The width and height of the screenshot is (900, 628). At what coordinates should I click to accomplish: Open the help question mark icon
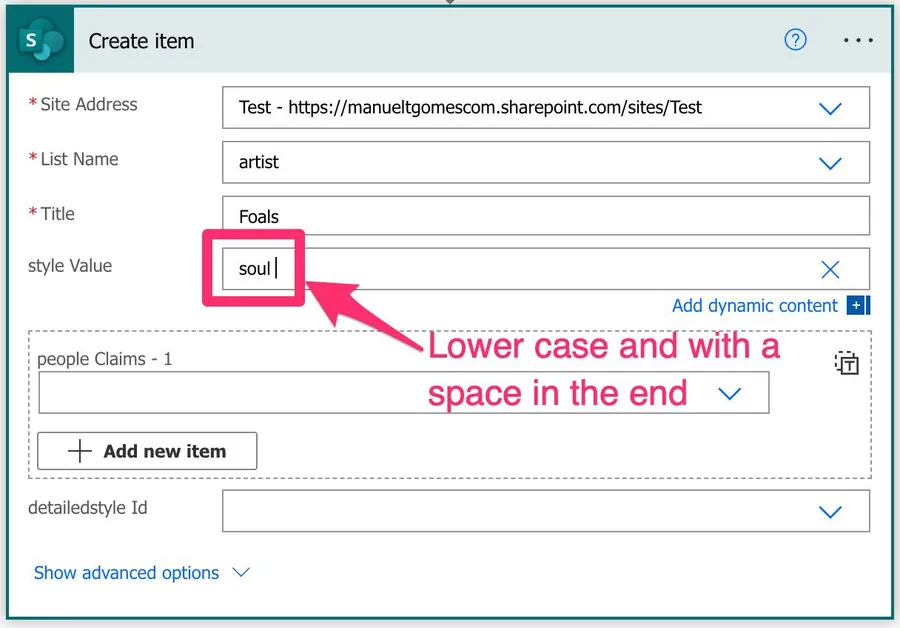click(x=795, y=40)
